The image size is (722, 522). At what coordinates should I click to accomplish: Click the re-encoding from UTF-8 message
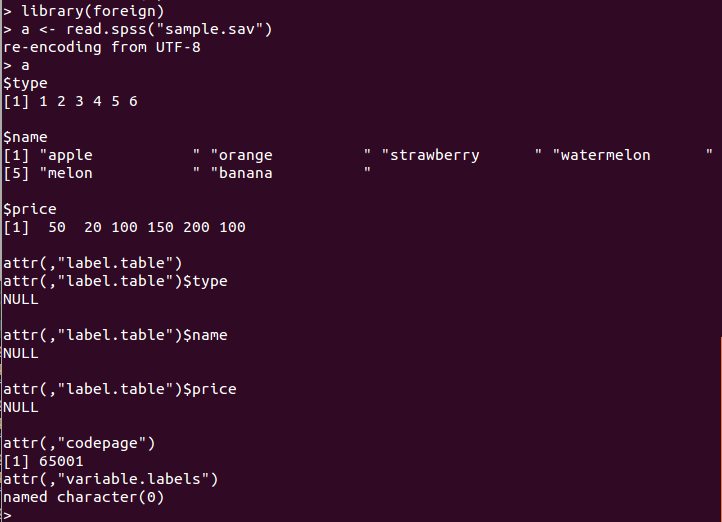(x=102, y=47)
